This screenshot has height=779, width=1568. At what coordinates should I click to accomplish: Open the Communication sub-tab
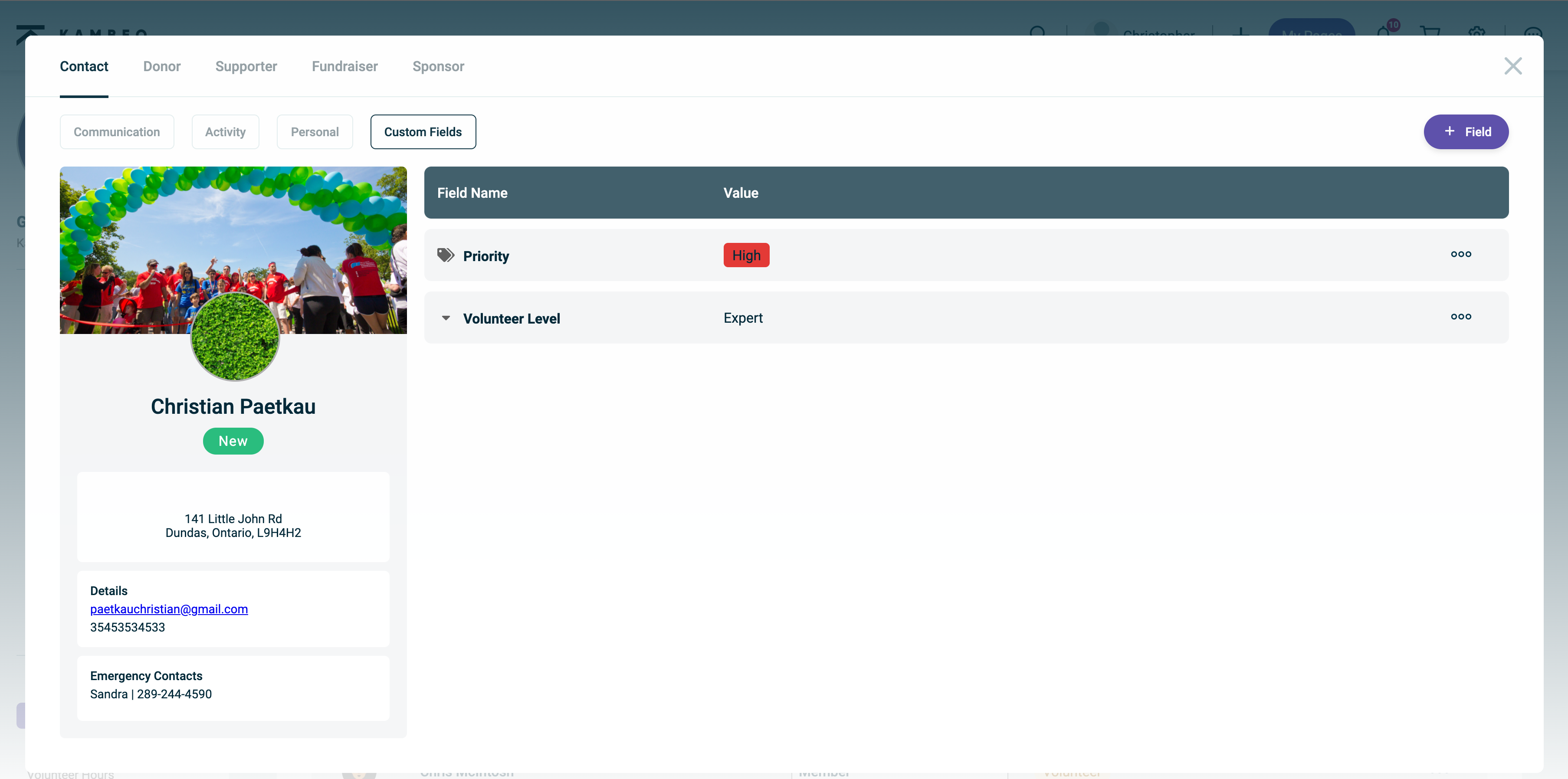[117, 131]
